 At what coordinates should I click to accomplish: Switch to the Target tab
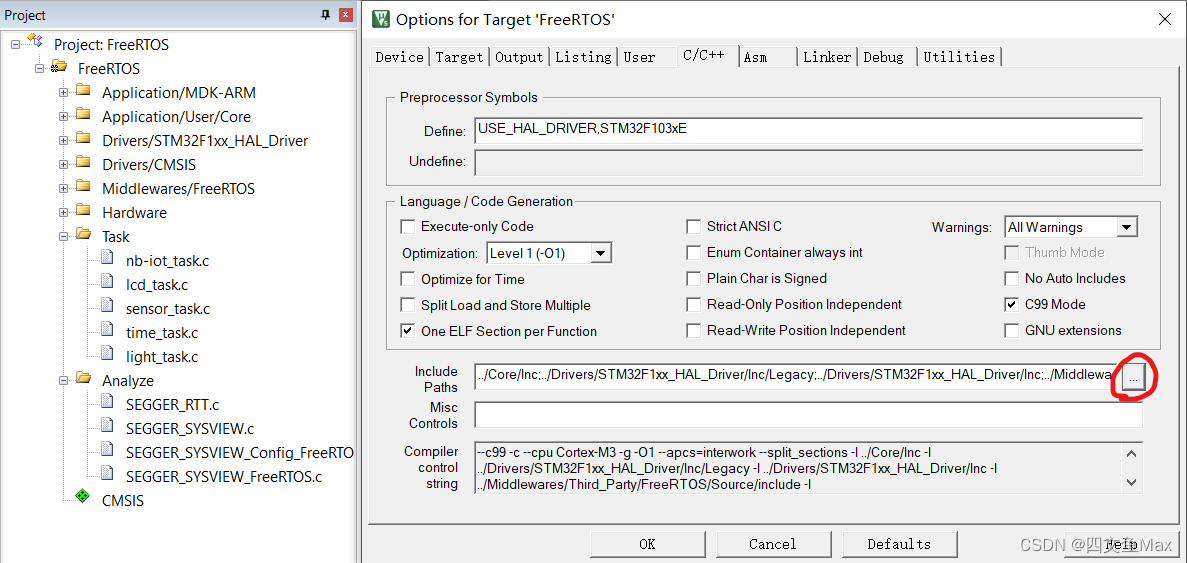459,57
